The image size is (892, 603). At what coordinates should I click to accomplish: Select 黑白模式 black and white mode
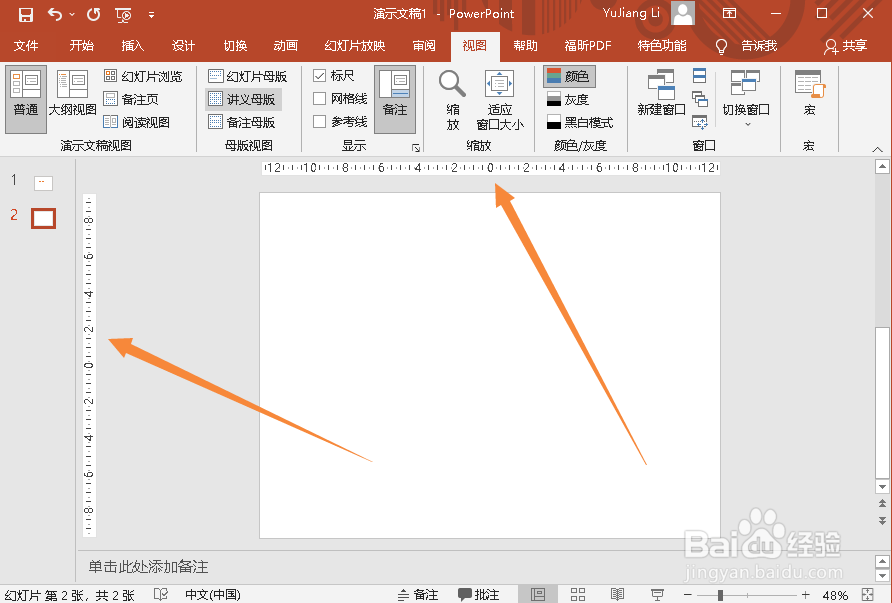pyautogui.click(x=580, y=122)
